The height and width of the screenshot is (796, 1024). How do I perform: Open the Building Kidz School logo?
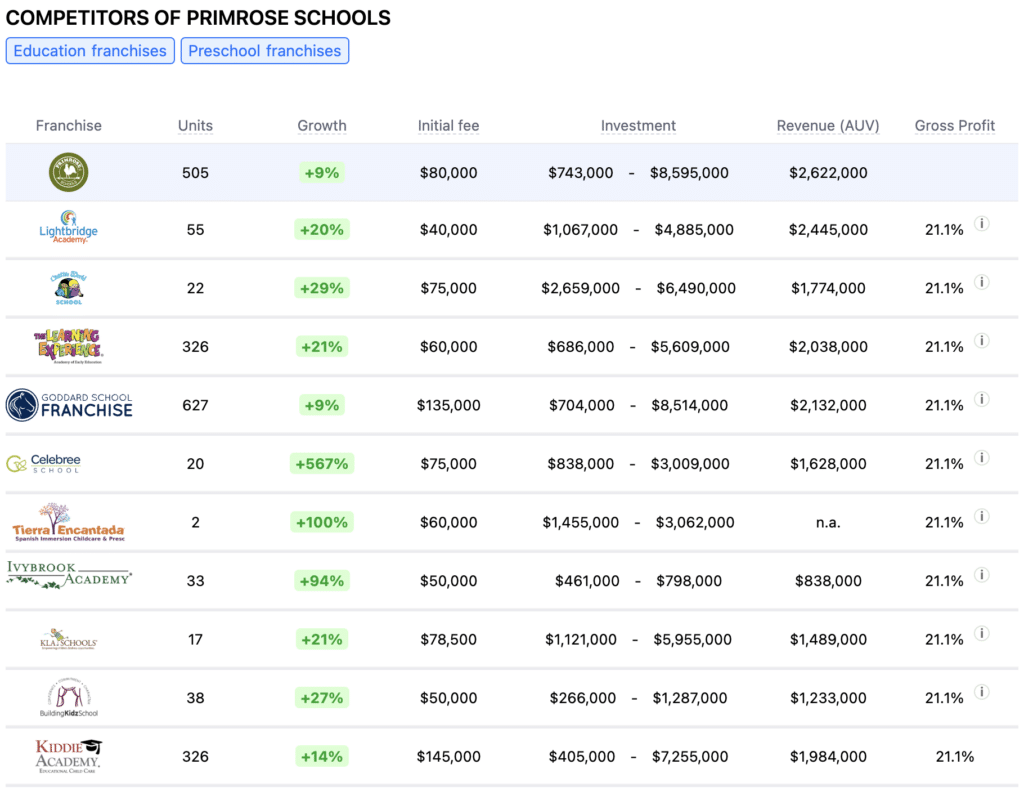(69, 697)
